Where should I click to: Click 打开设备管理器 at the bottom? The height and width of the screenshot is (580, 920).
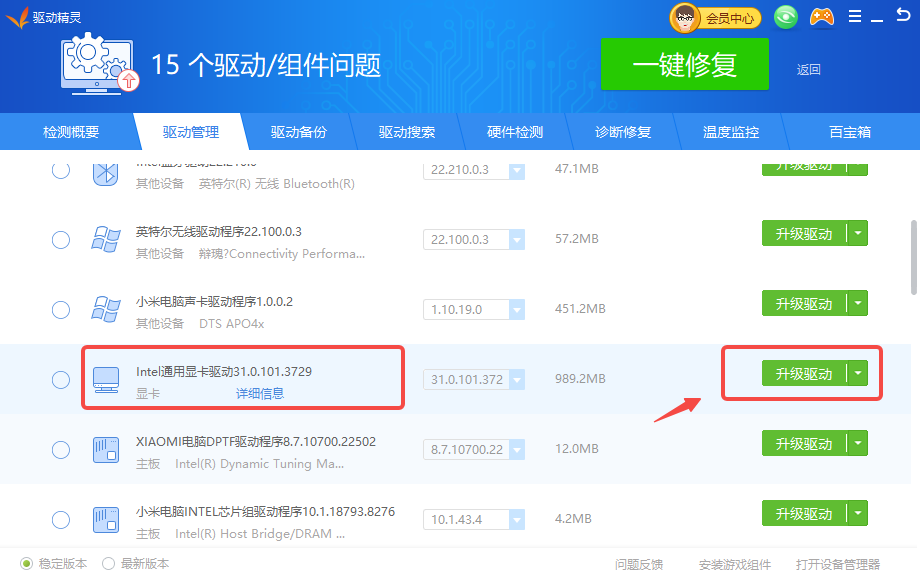click(838, 565)
